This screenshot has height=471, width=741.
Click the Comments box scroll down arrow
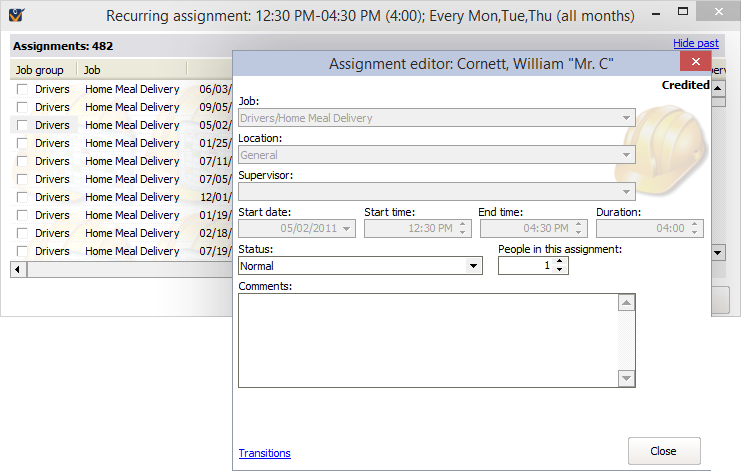pyautogui.click(x=626, y=377)
